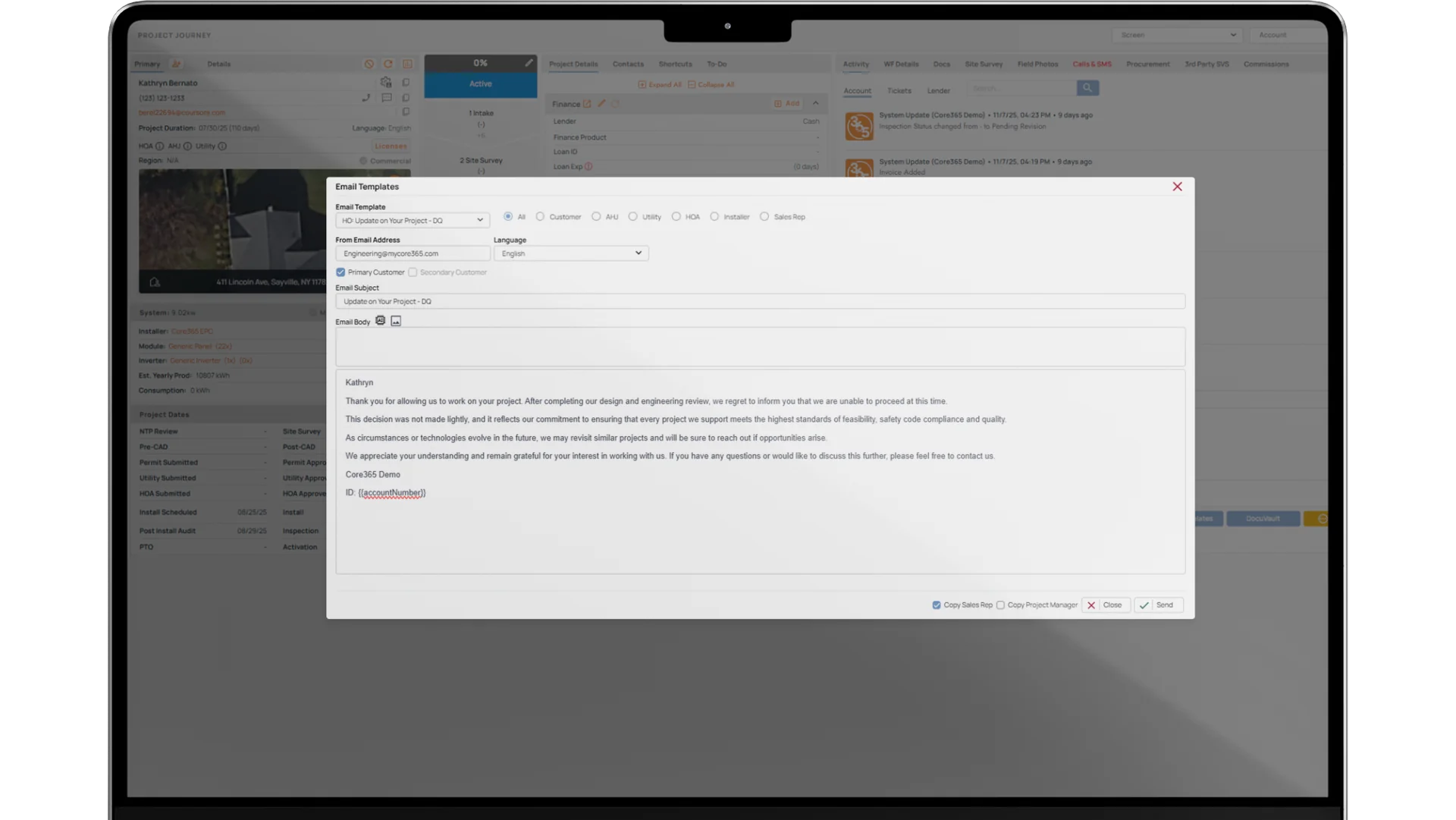The image size is (1456, 820).
Task: Open the first System Update 365 avatar icon
Action: [x=859, y=126]
